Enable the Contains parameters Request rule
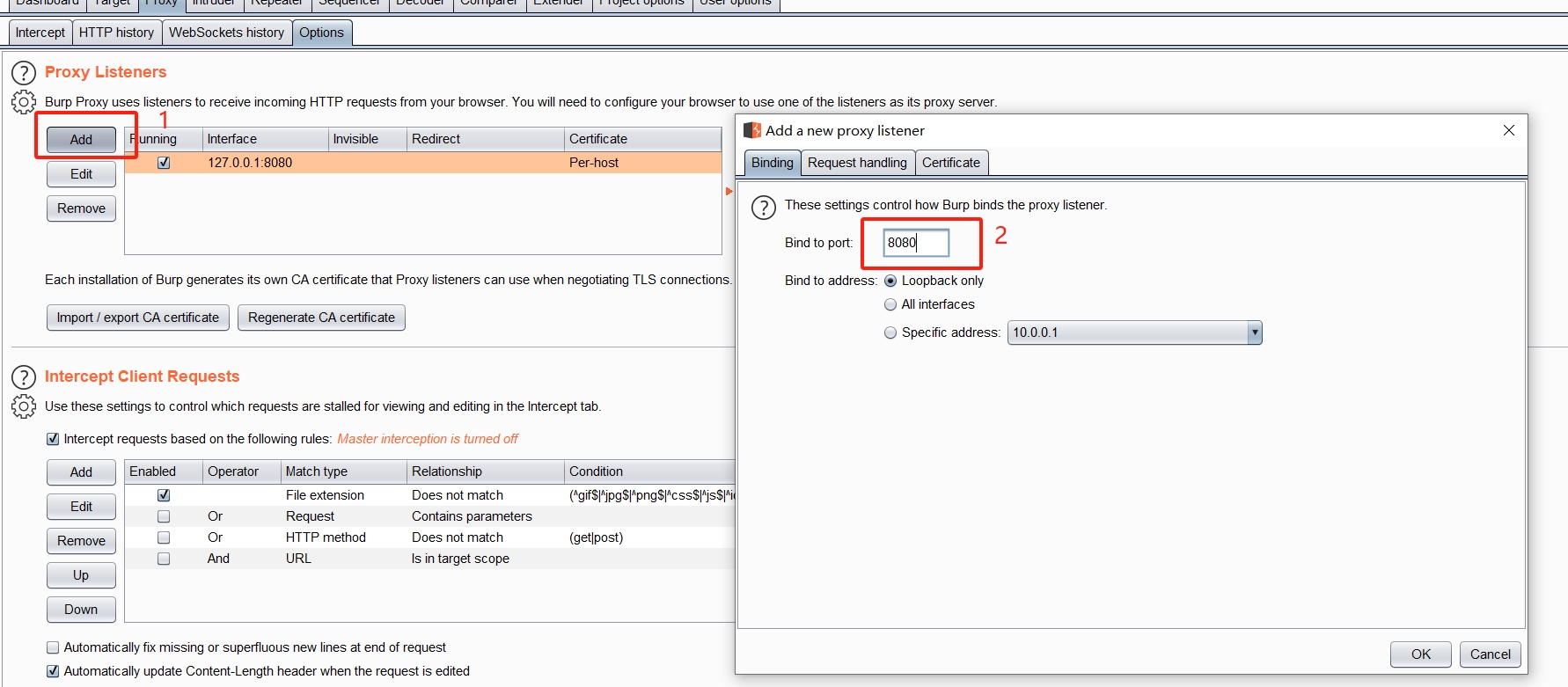1568x687 pixels. coord(164,516)
